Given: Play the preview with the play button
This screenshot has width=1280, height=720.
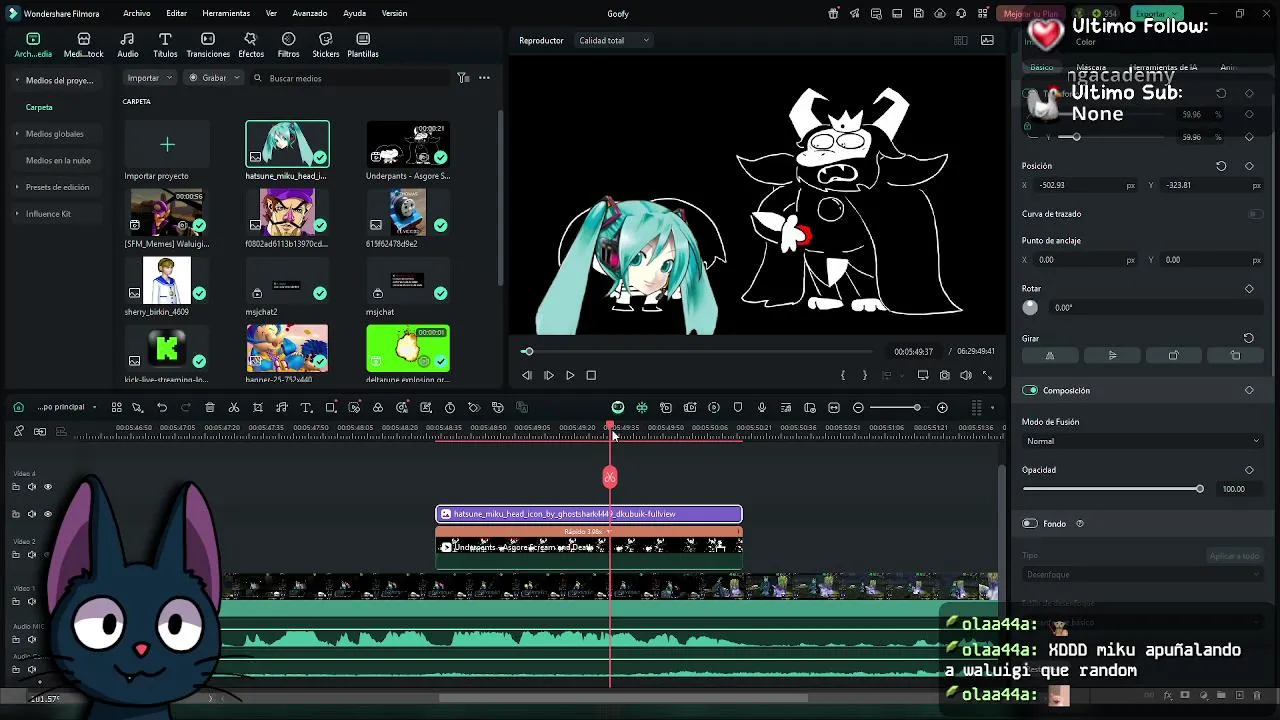Looking at the screenshot, I should 570,375.
